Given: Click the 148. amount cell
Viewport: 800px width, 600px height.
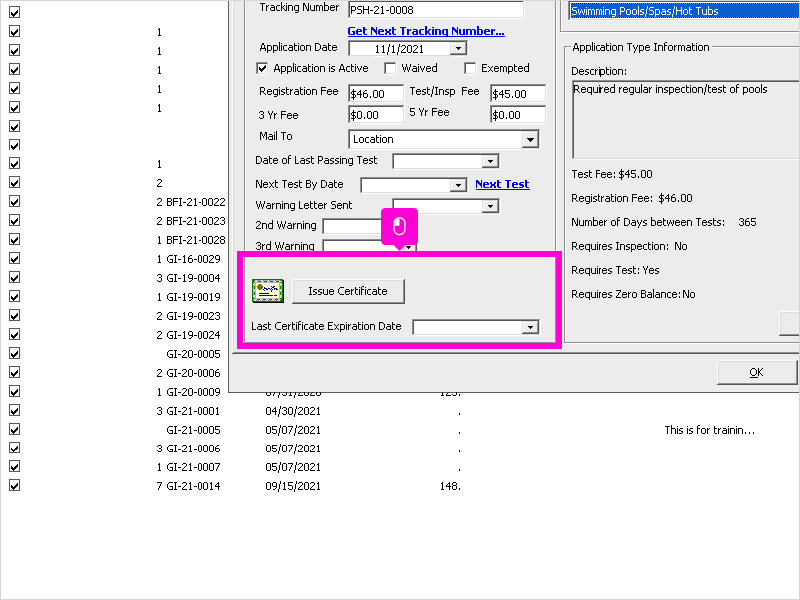Looking at the screenshot, I should (x=450, y=486).
